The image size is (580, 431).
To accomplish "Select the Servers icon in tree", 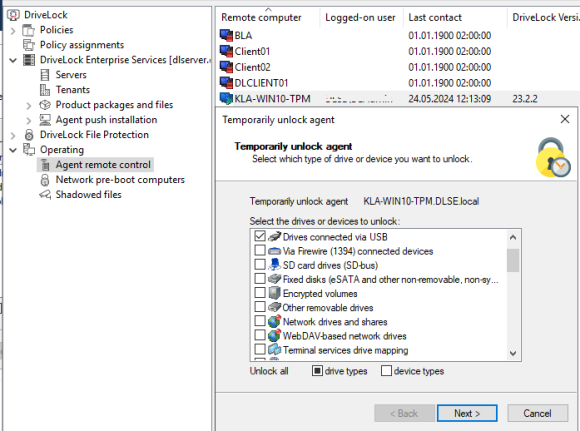I will (45, 75).
